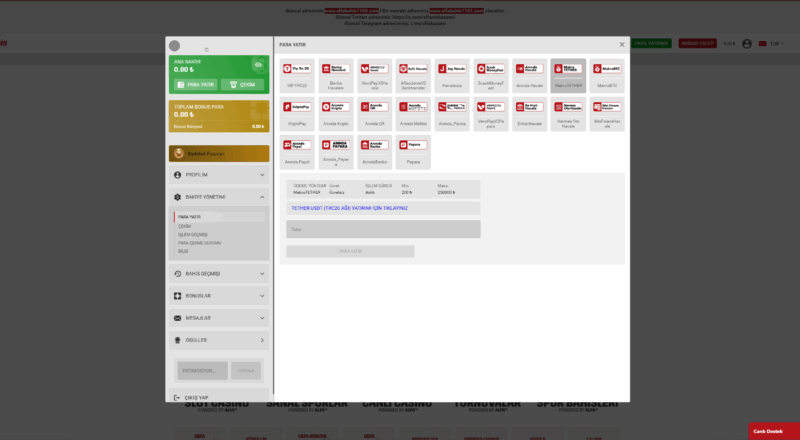The image size is (800, 440).
Task: Select the VIP TRC20 payment method
Action: 297,76
